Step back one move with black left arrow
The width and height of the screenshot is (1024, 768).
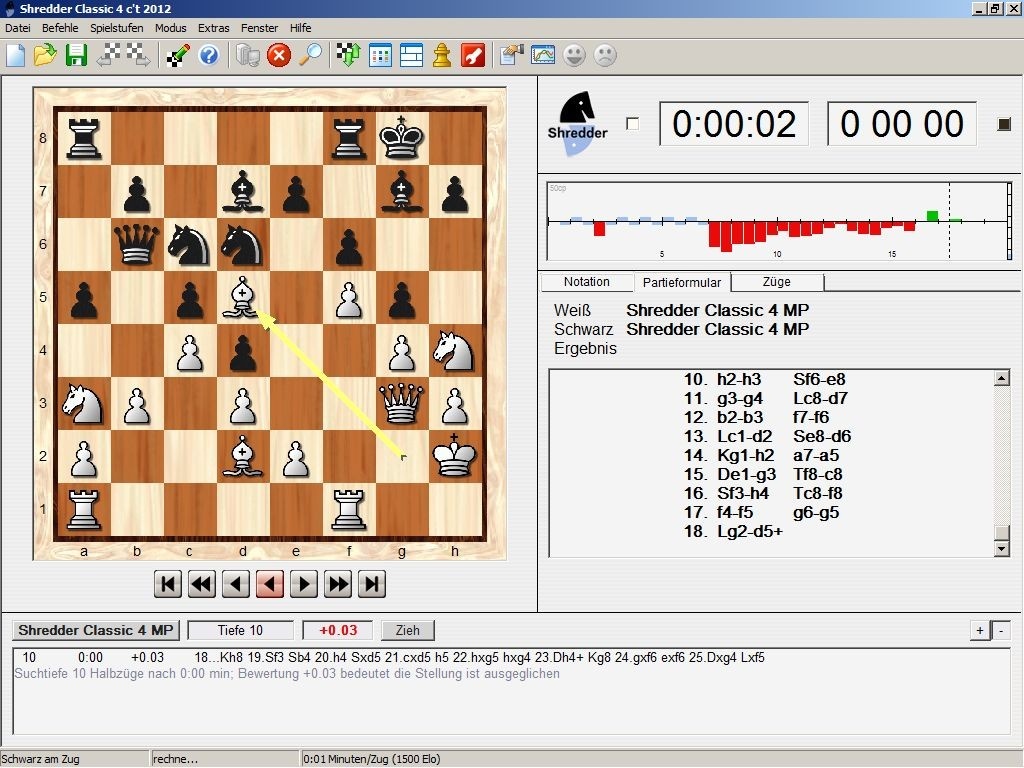point(236,584)
